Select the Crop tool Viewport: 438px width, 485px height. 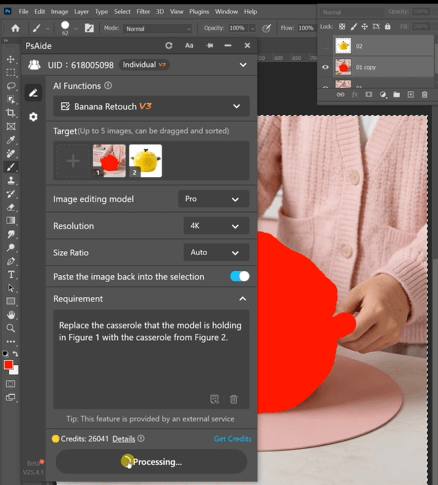pyautogui.click(x=11, y=113)
